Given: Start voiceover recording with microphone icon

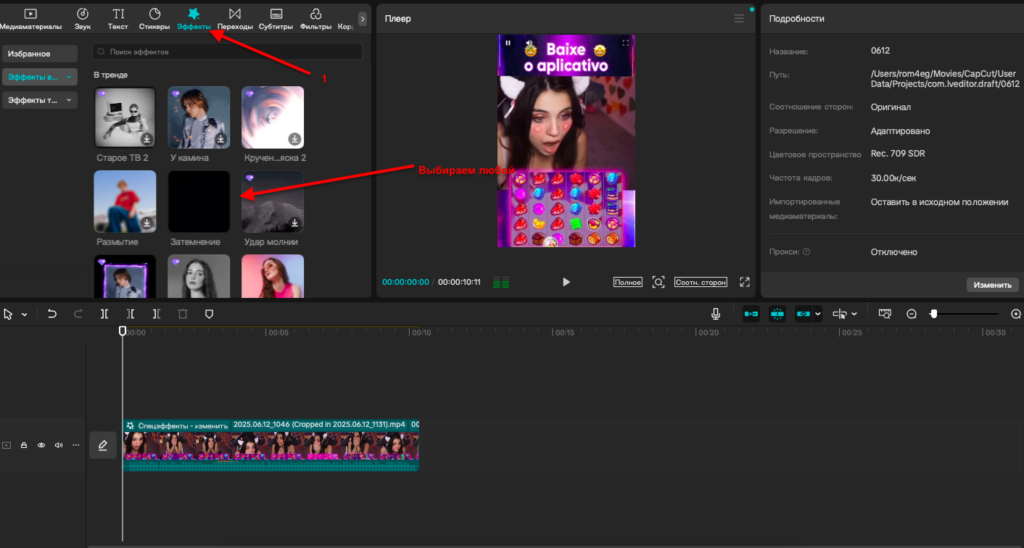Looking at the screenshot, I should point(716,314).
